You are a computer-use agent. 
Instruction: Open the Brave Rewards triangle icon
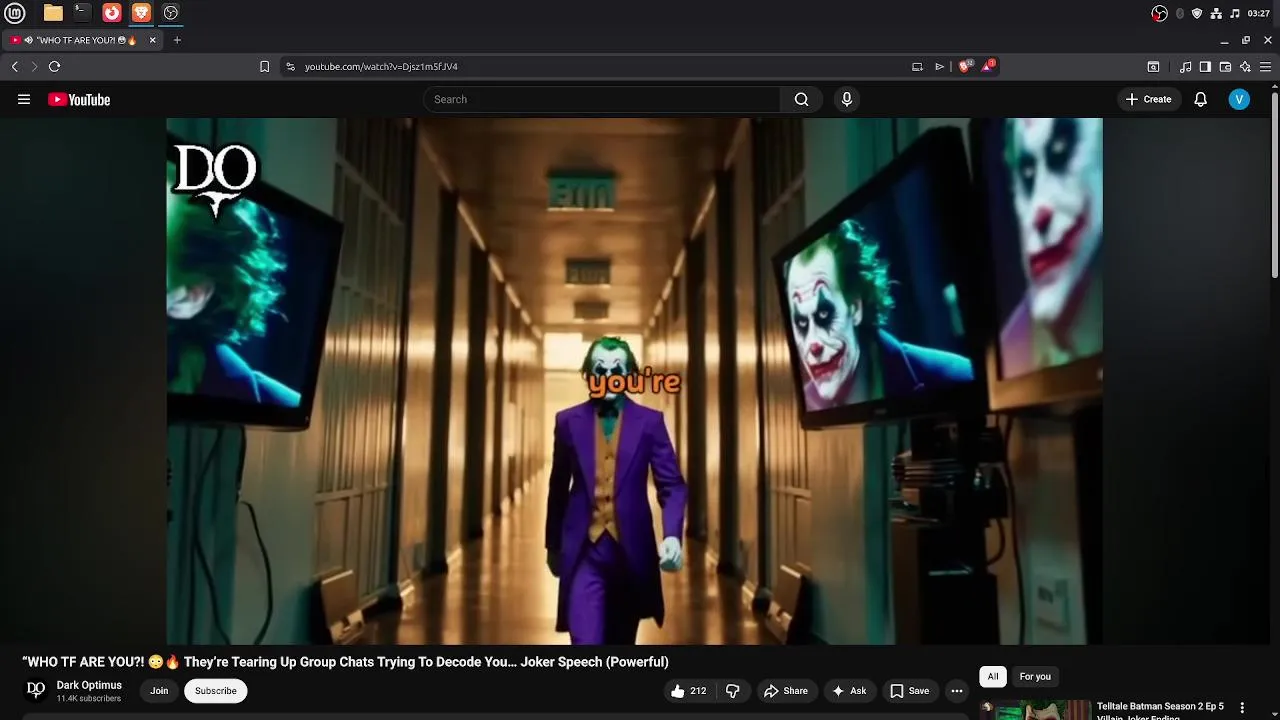coord(988,66)
